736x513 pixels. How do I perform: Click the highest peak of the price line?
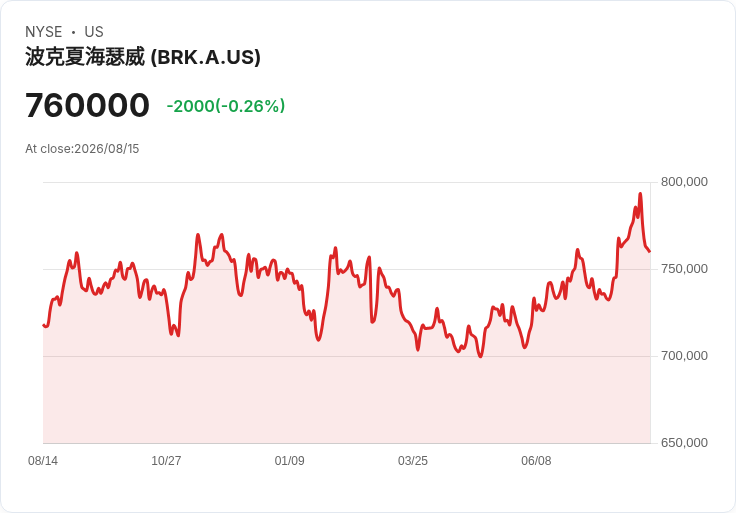640,194
